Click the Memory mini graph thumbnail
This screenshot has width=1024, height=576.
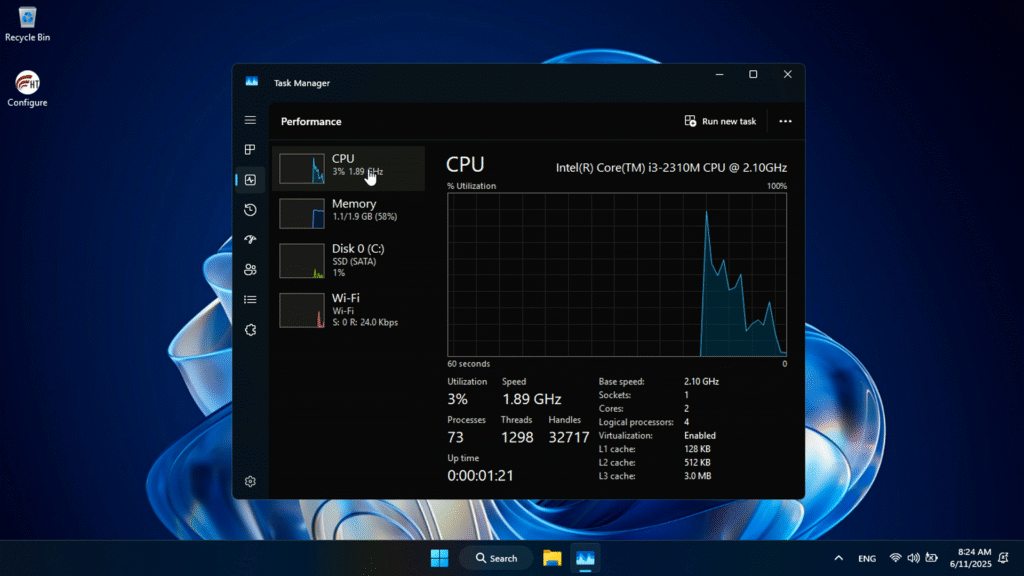point(302,214)
